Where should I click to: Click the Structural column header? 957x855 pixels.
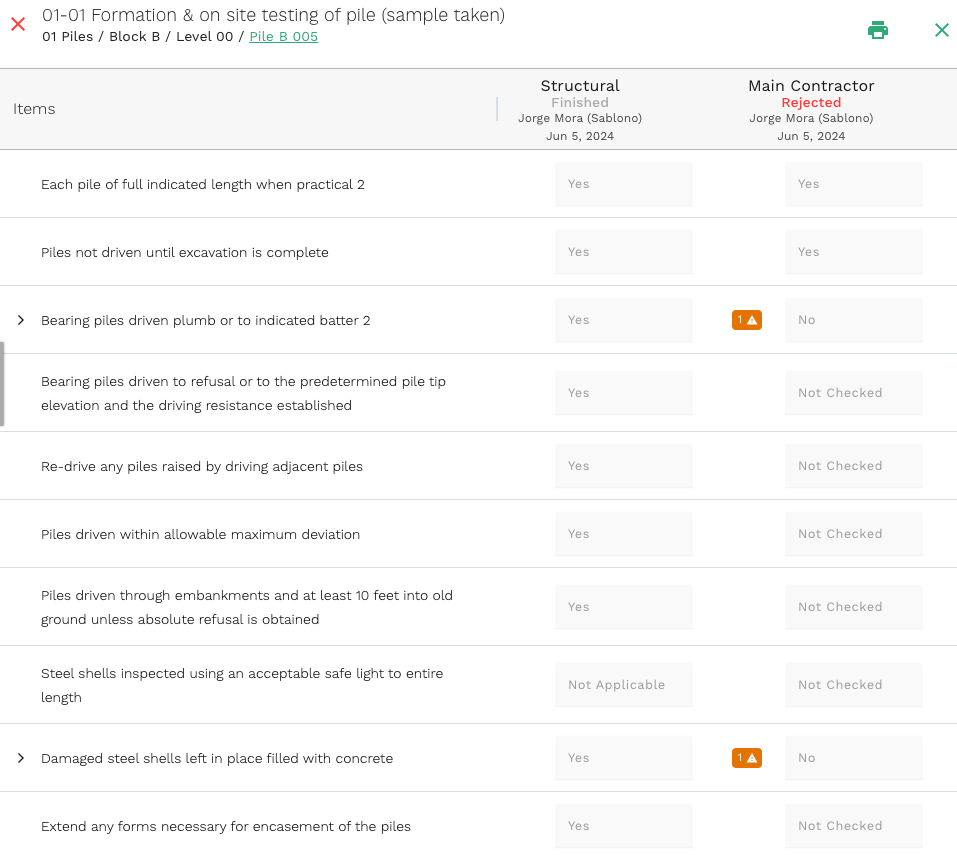point(580,85)
